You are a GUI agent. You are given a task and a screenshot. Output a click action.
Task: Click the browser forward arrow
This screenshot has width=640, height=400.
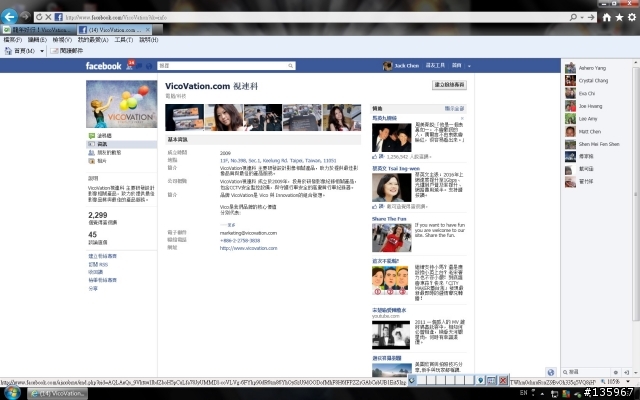click(25, 16)
